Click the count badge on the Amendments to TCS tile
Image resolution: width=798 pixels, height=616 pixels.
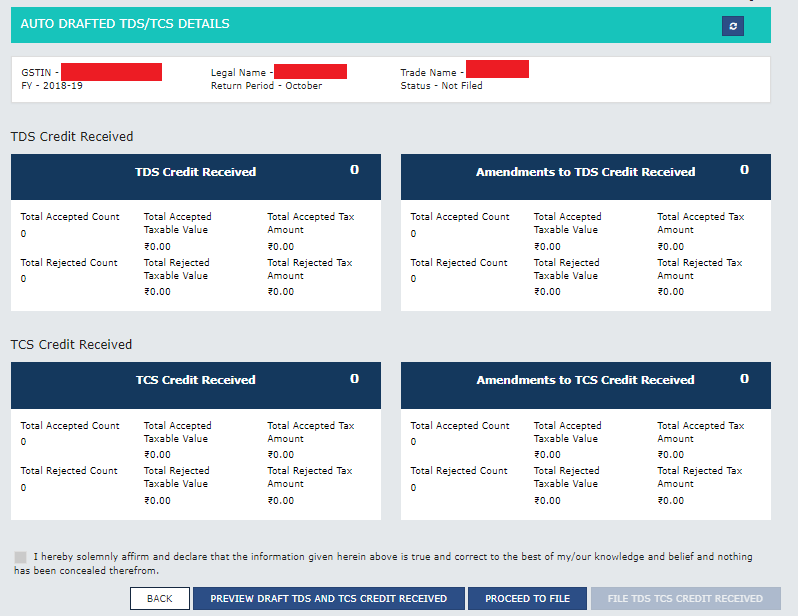744,379
